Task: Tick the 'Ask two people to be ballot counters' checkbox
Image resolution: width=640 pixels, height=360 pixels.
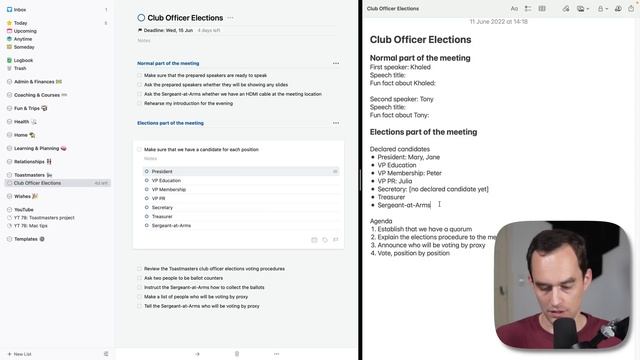Action: 140,278
